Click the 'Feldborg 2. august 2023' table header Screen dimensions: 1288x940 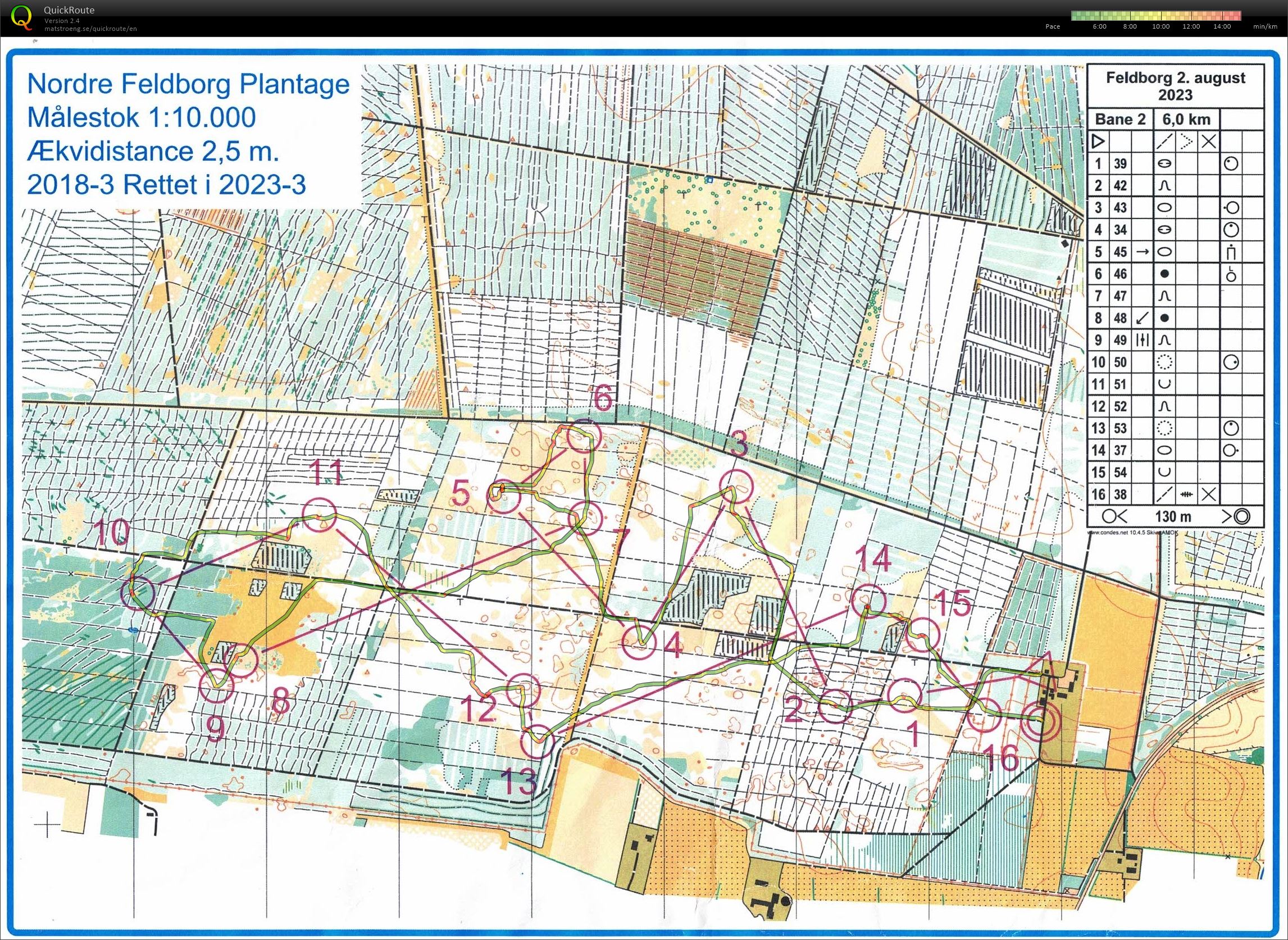pos(1175,86)
